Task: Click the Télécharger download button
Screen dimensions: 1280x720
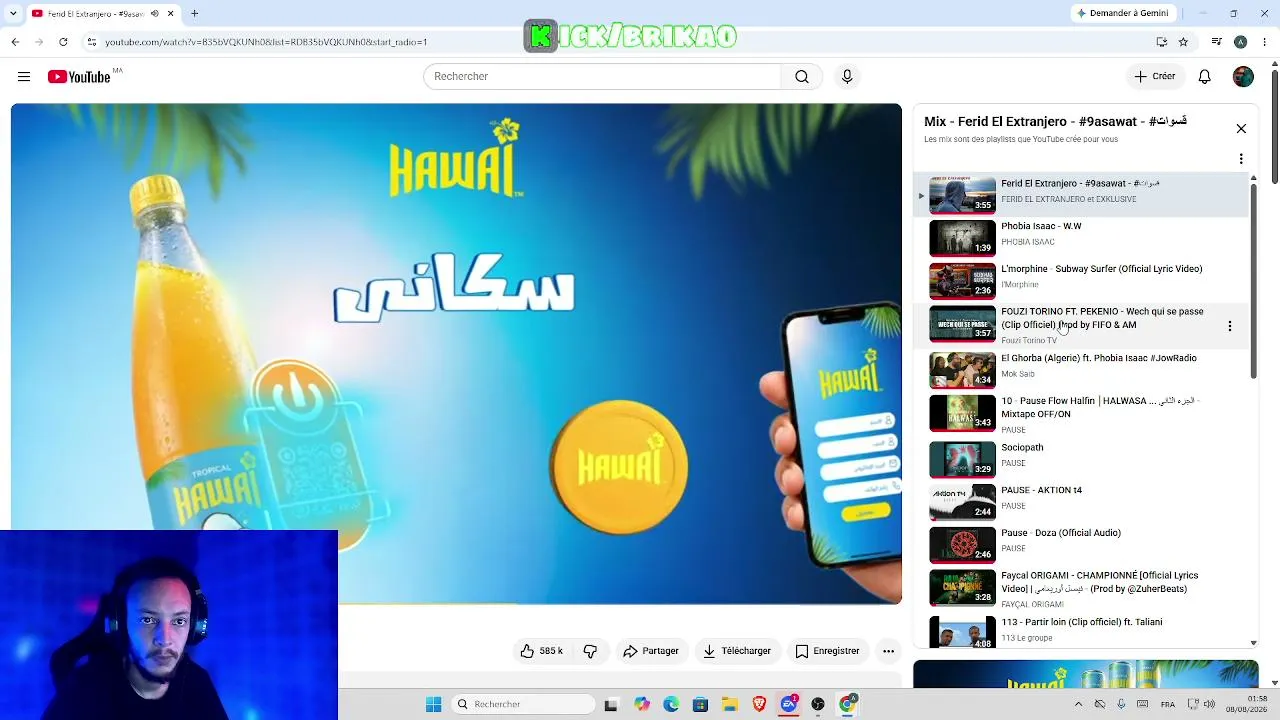Action: coord(737,651)
